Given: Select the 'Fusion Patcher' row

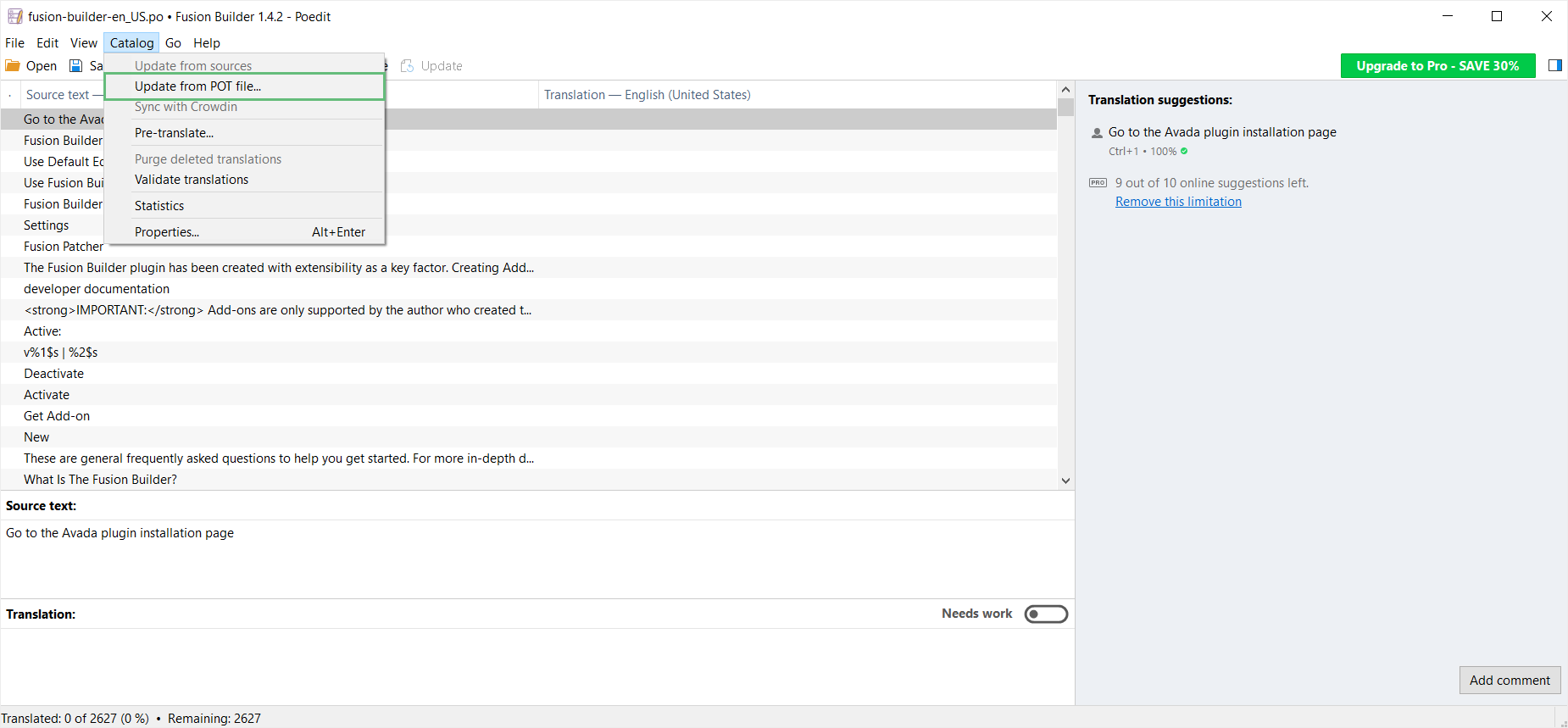Looking at the screenshot, I should 529,247.
